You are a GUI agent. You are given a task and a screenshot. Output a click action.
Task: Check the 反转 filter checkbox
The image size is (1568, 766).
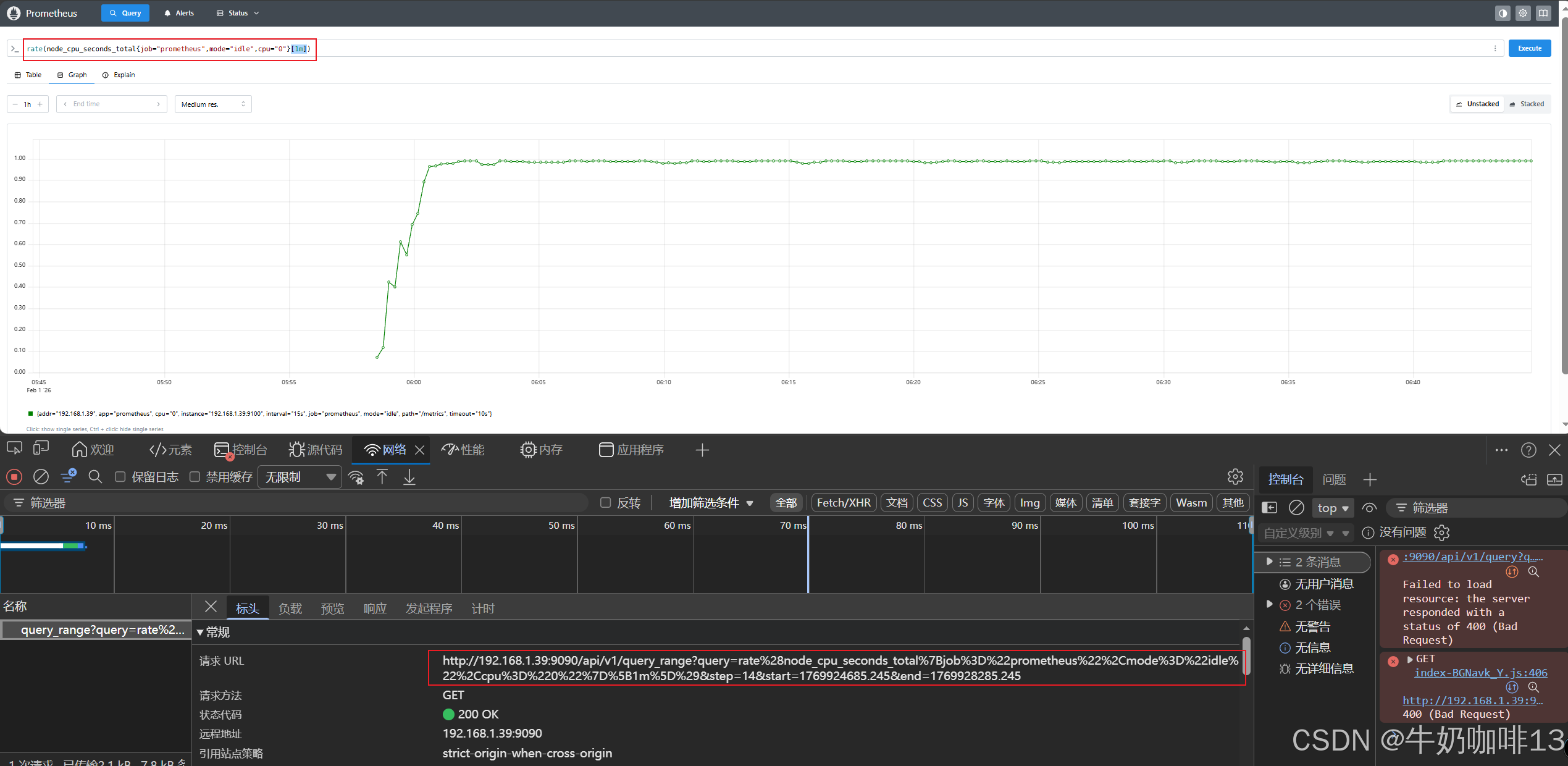click(606, 503)
